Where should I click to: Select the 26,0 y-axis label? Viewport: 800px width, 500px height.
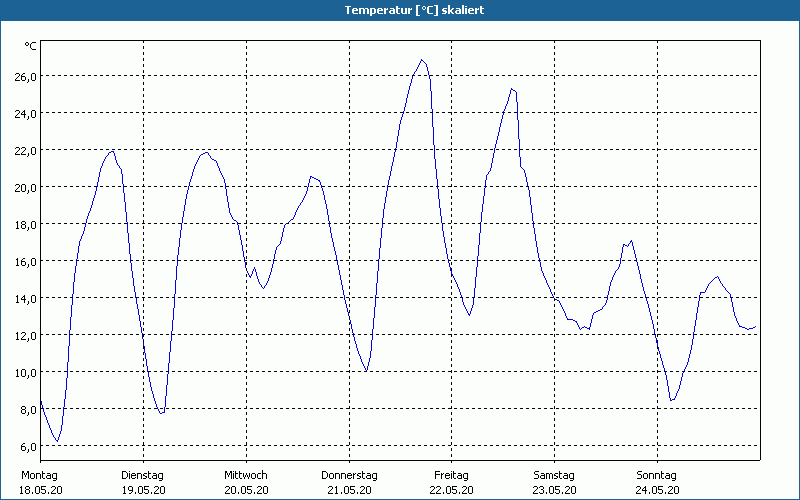click(25, 77)
